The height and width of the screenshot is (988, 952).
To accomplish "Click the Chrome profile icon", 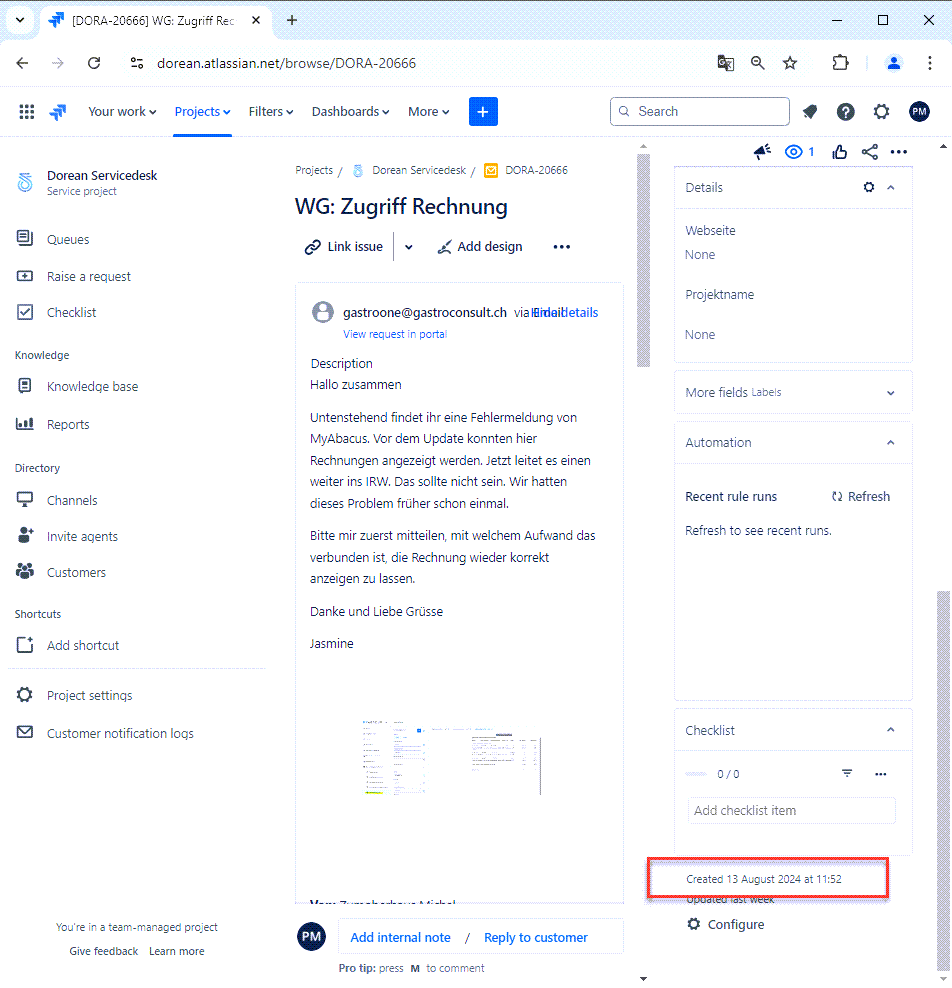I will 894,63.
